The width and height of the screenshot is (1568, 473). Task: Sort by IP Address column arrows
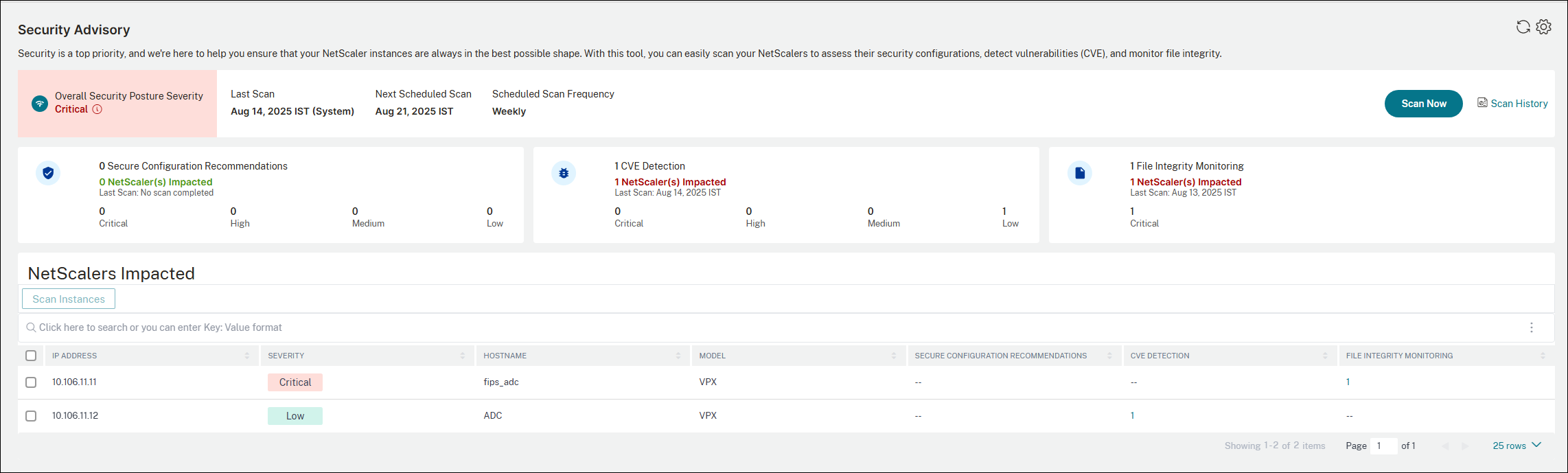247,356
